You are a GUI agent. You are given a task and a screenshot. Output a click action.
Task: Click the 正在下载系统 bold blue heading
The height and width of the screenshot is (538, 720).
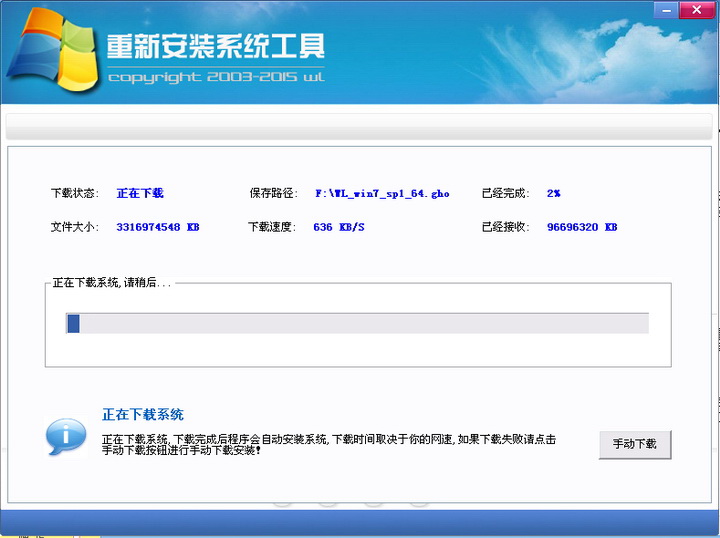[142, 414]
